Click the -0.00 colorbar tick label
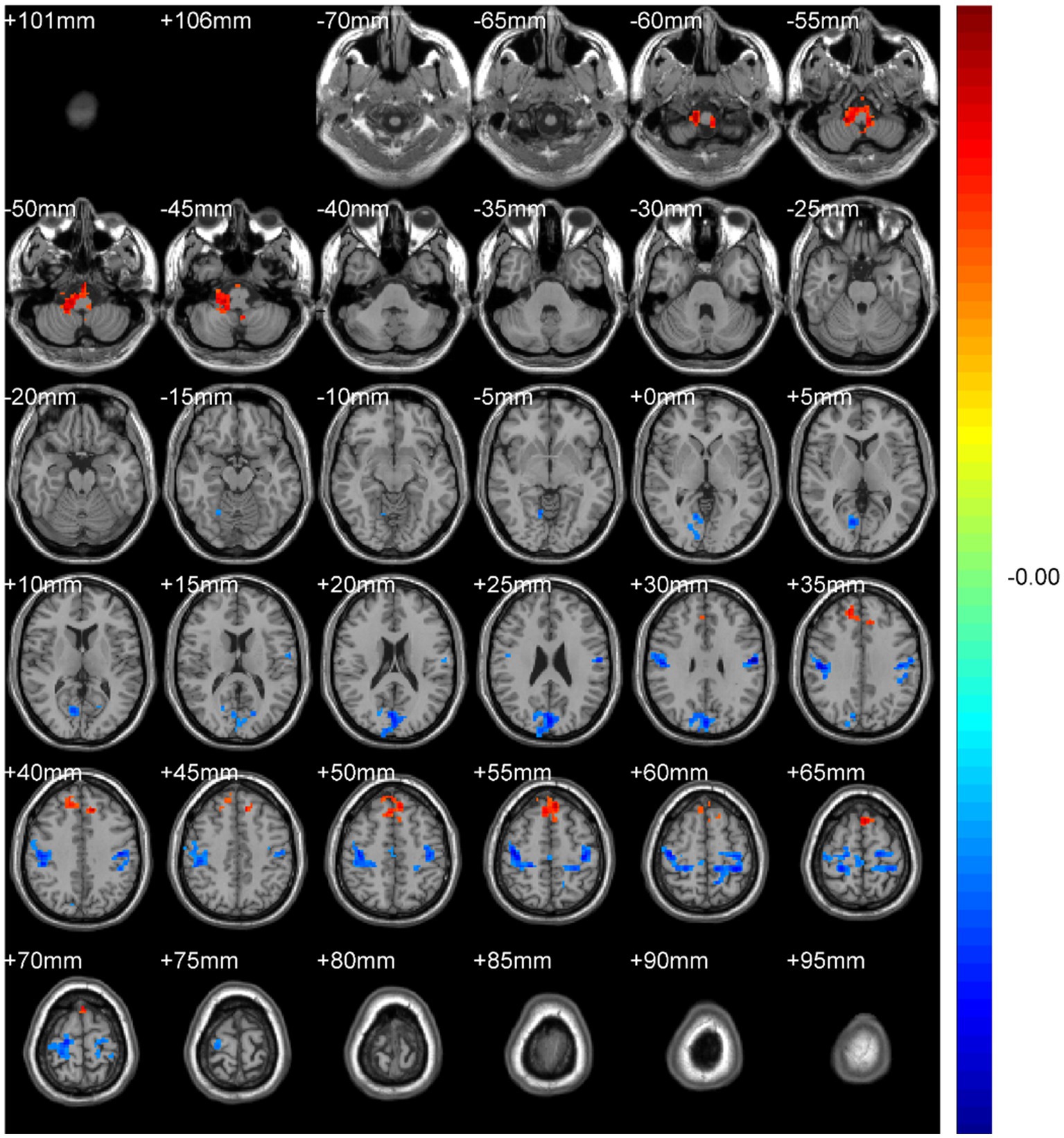Image resolution: width=1064 pixels, height=1138 pixels. 1033,577
